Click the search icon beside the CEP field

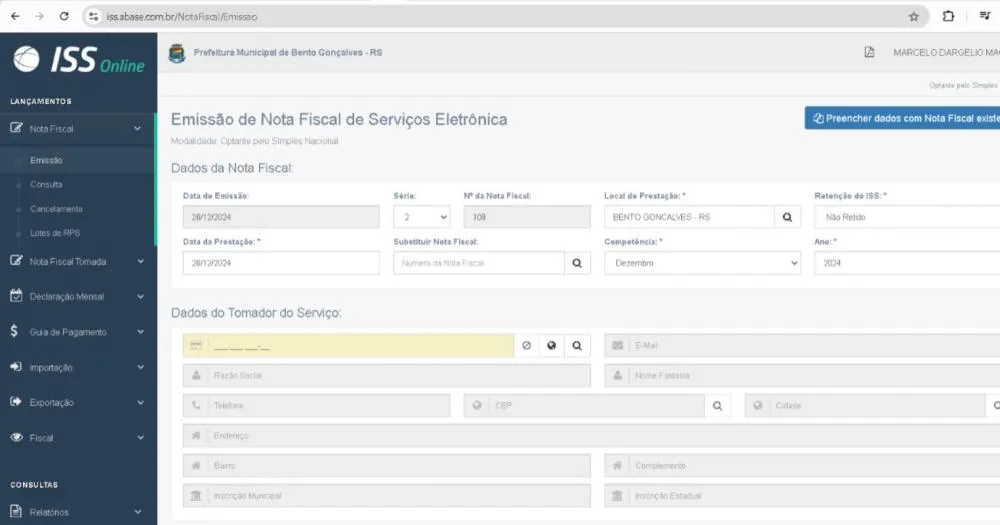717,406
